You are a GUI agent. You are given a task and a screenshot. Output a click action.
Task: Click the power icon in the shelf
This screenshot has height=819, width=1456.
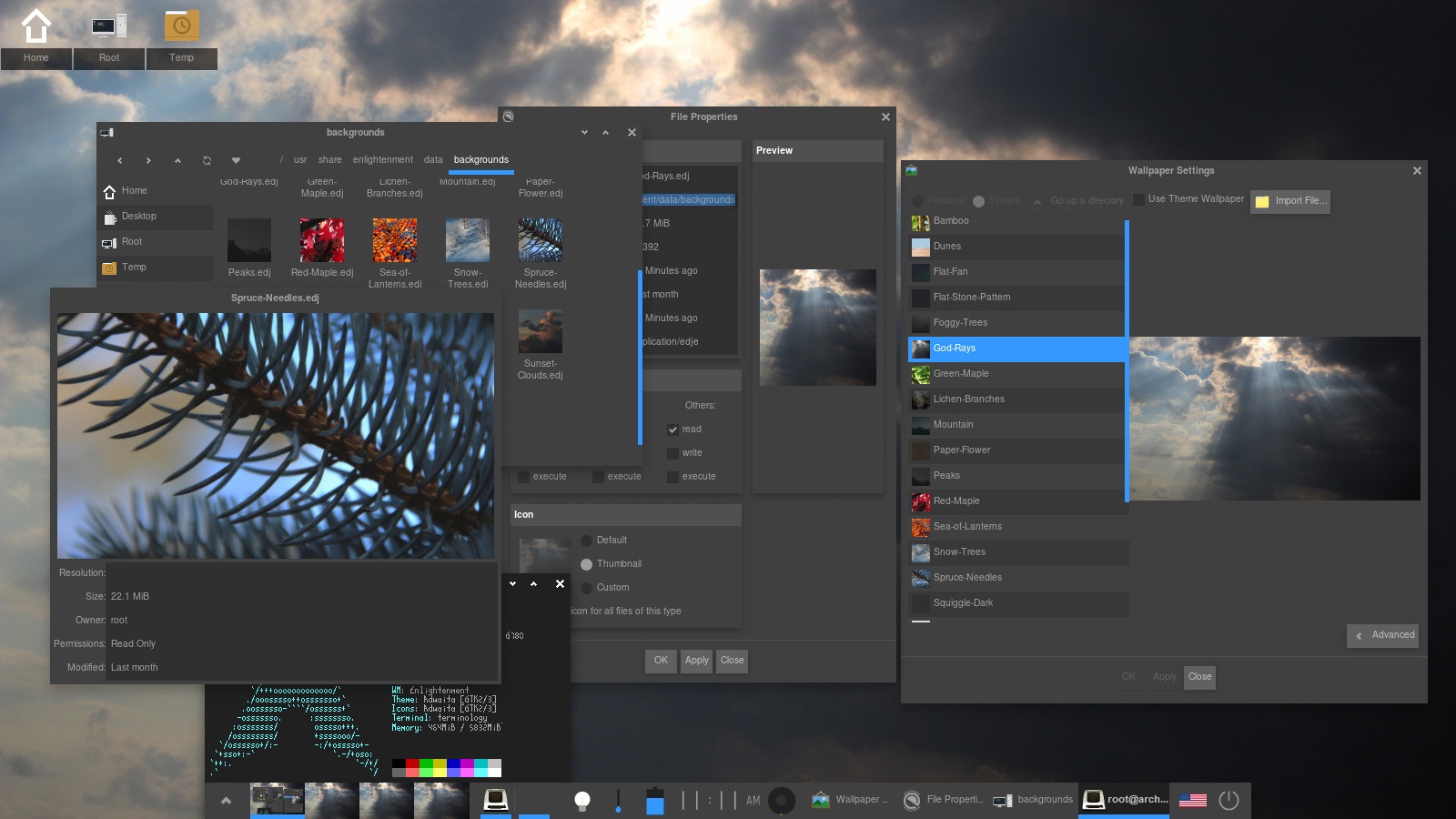(x=1228, y=800)
